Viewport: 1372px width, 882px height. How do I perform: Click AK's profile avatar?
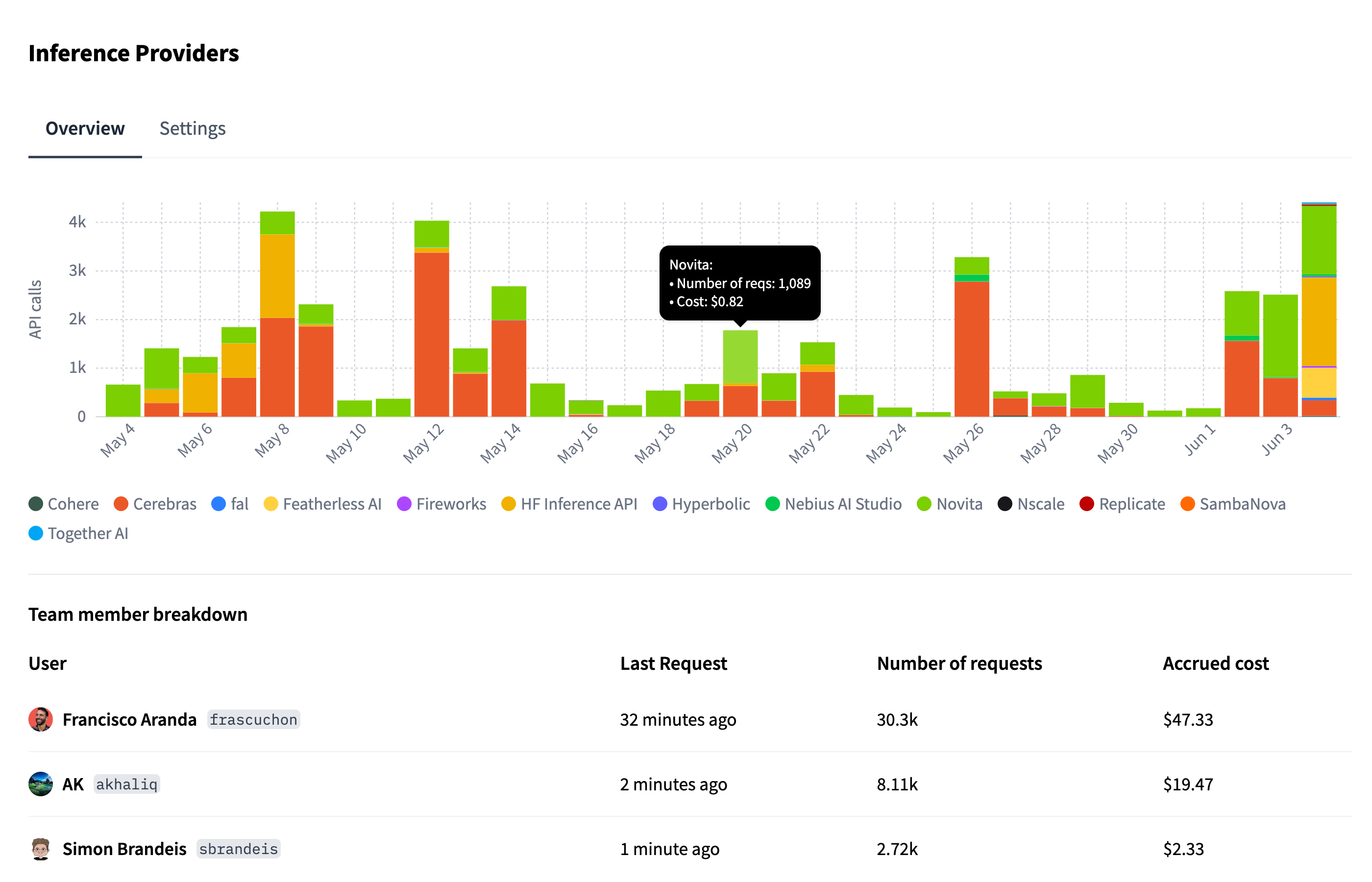(40, 784)
